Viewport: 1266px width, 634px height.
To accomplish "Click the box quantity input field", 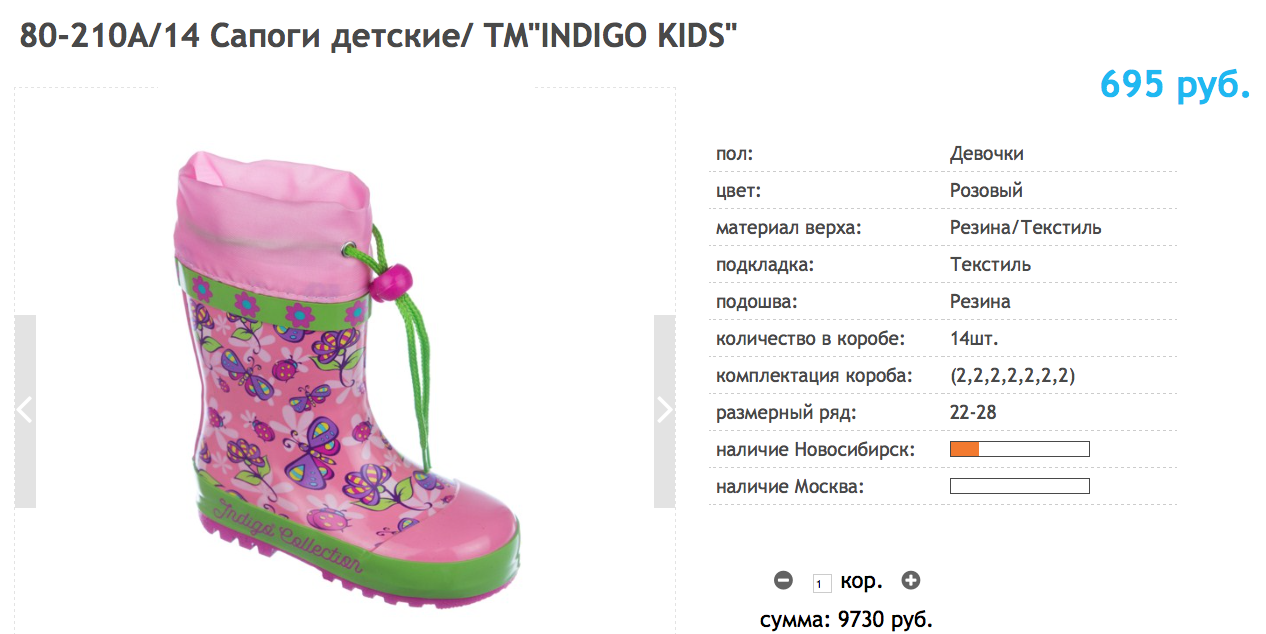I will pyautogui.click(x=821, y=582).
